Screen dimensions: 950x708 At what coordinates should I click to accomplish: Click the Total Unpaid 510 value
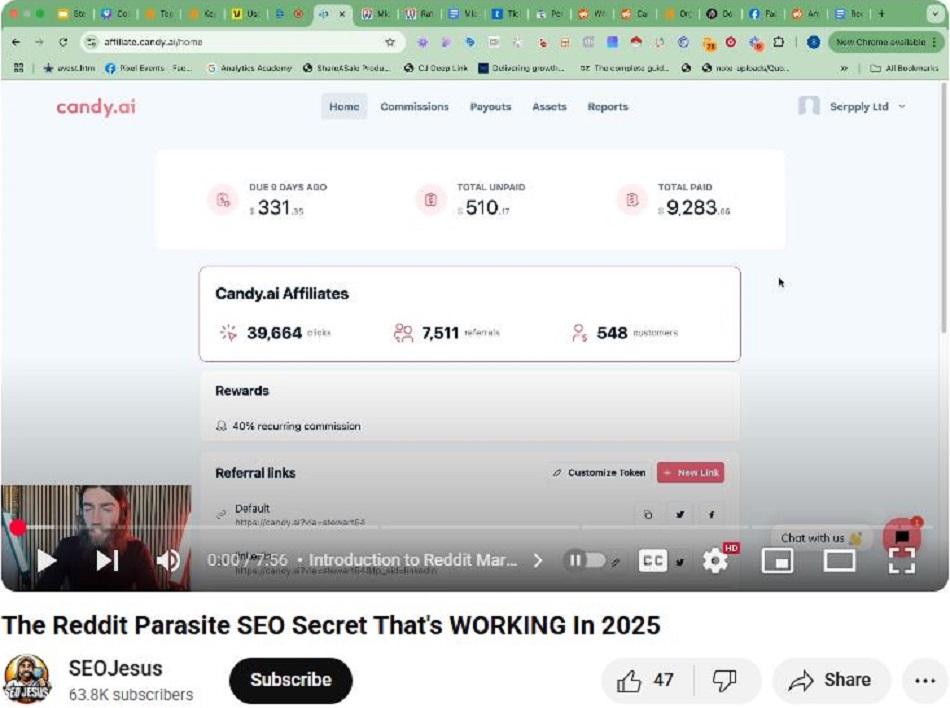click(484, 208)
